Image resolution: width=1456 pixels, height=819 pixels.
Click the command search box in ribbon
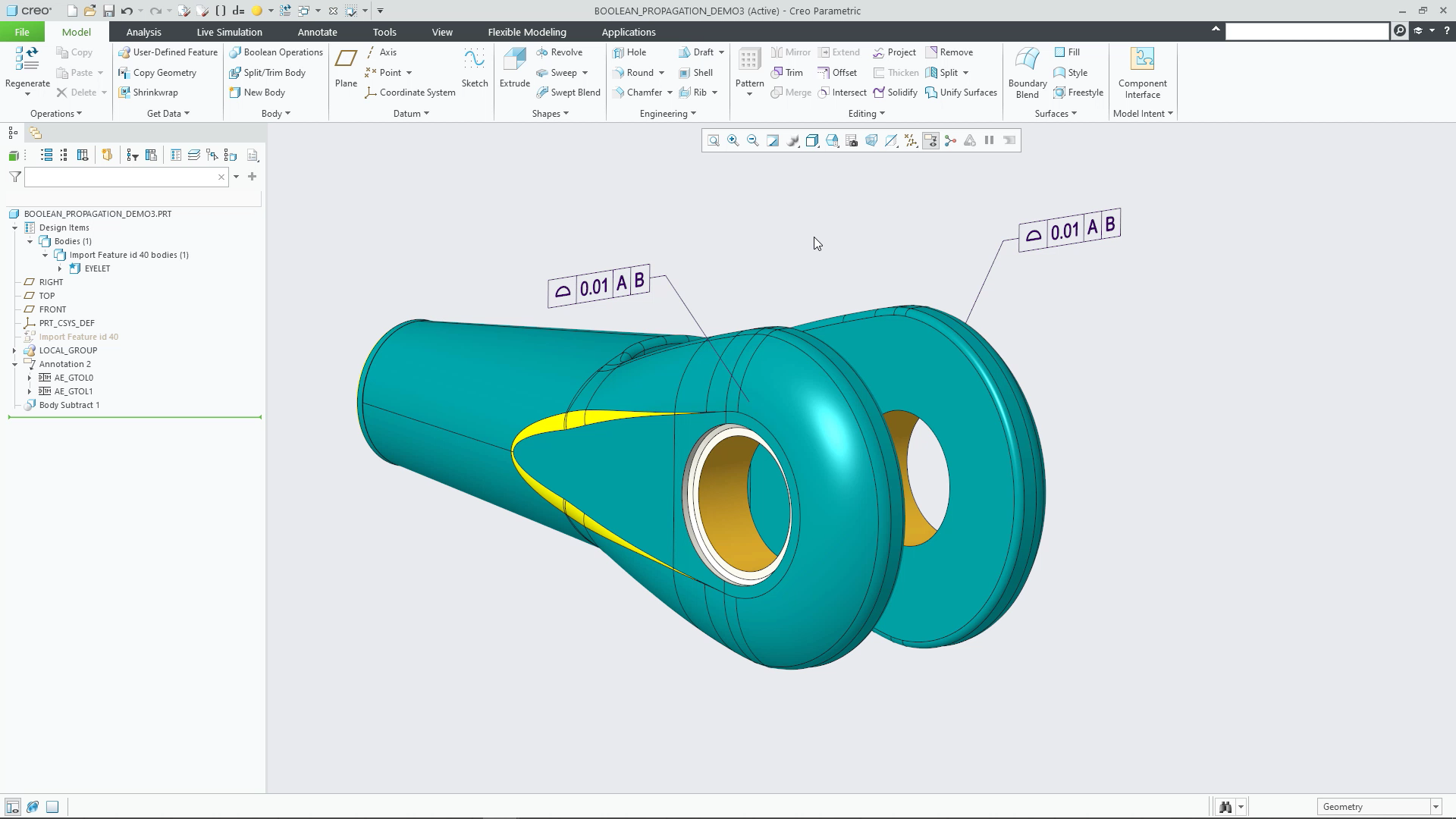coord(1307,31)
